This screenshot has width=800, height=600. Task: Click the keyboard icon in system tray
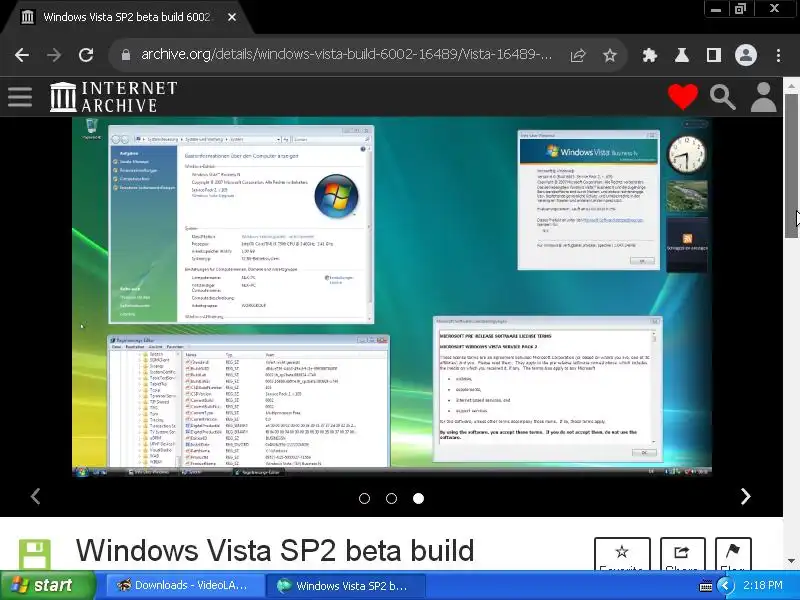706,586
